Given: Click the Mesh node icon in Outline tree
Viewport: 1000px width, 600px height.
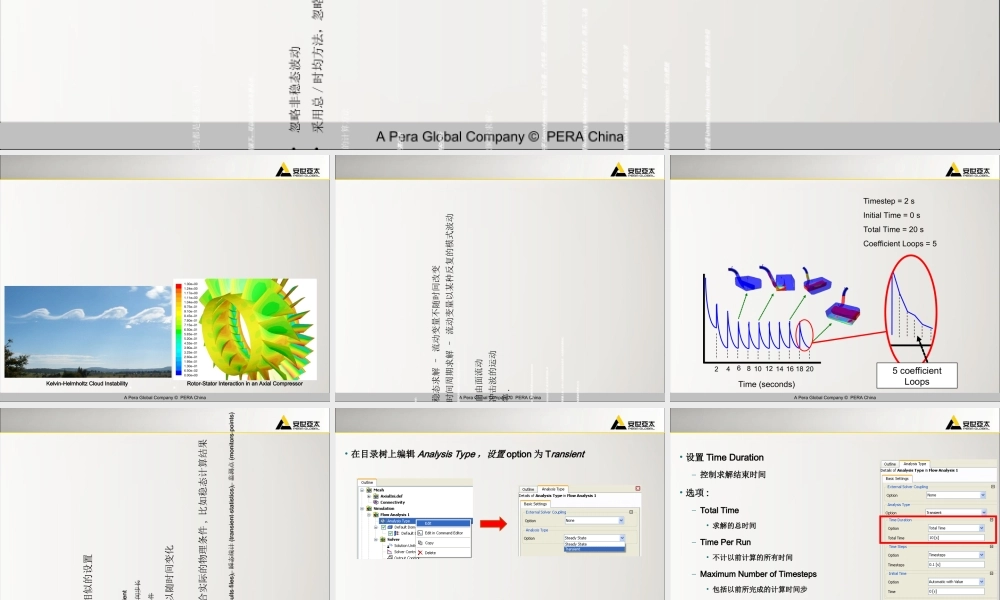Looking at the screenshot, I should coord(369,490).
